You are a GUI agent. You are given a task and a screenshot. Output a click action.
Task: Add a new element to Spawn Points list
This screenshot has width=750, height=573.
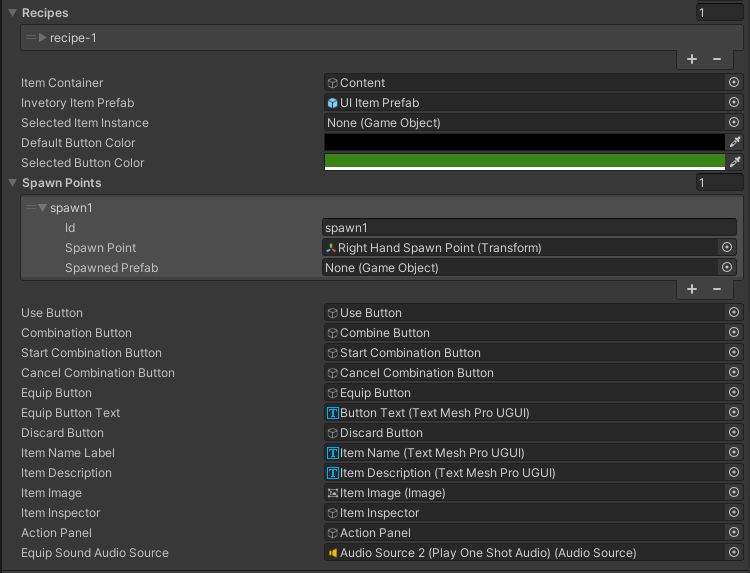(692, 289)
